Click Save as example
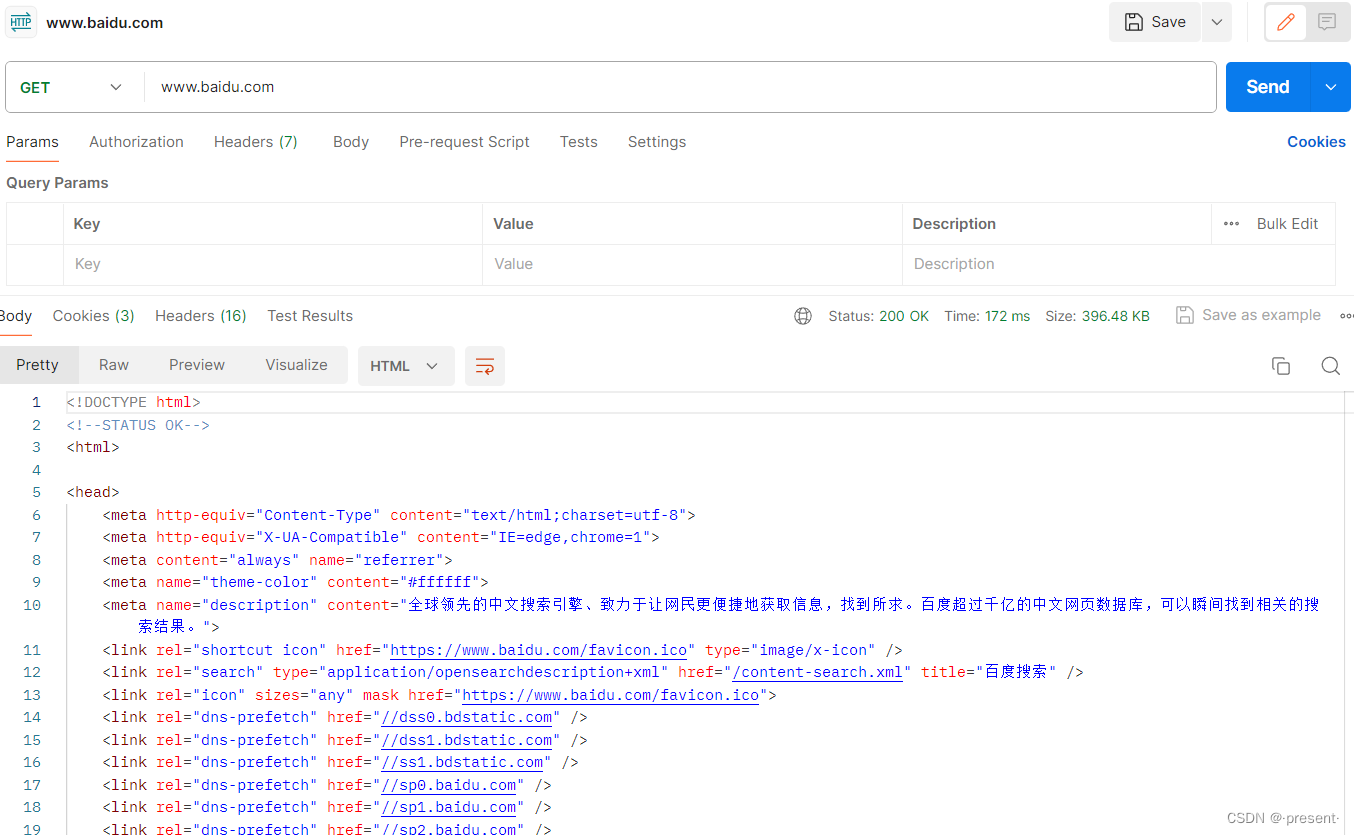This screenshot has width=1354, height=835. coord(1248,315)
